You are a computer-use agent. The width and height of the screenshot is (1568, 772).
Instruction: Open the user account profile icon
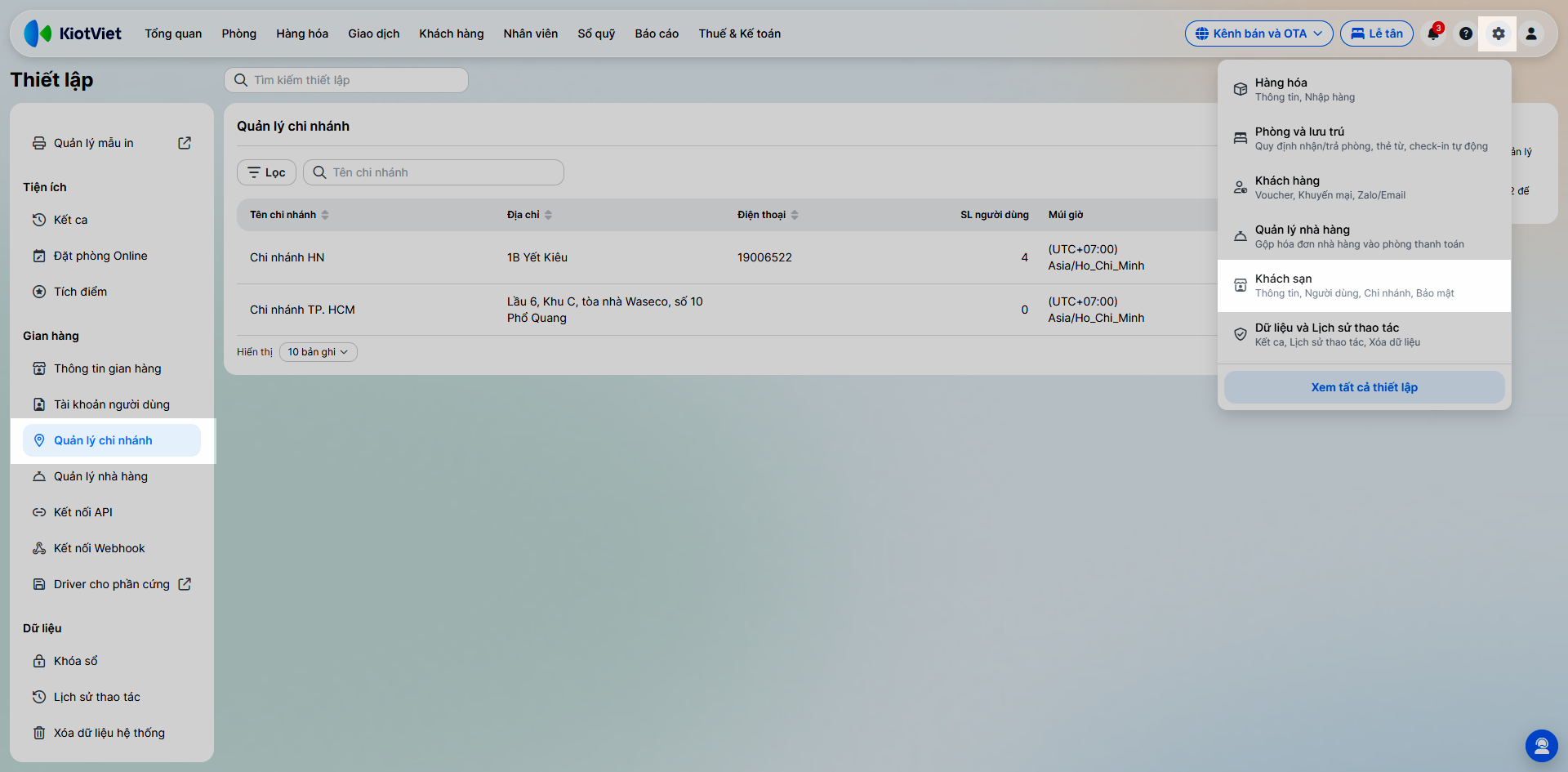click(1531, 33)
